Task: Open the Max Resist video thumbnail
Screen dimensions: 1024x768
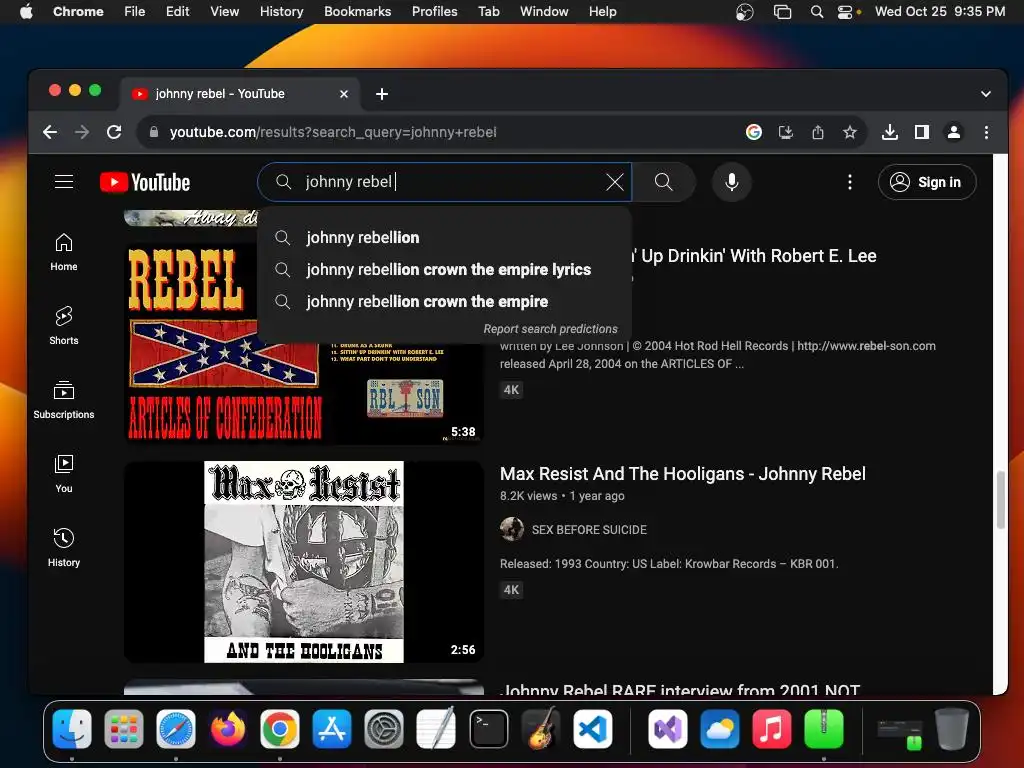Action: (304, 562)
